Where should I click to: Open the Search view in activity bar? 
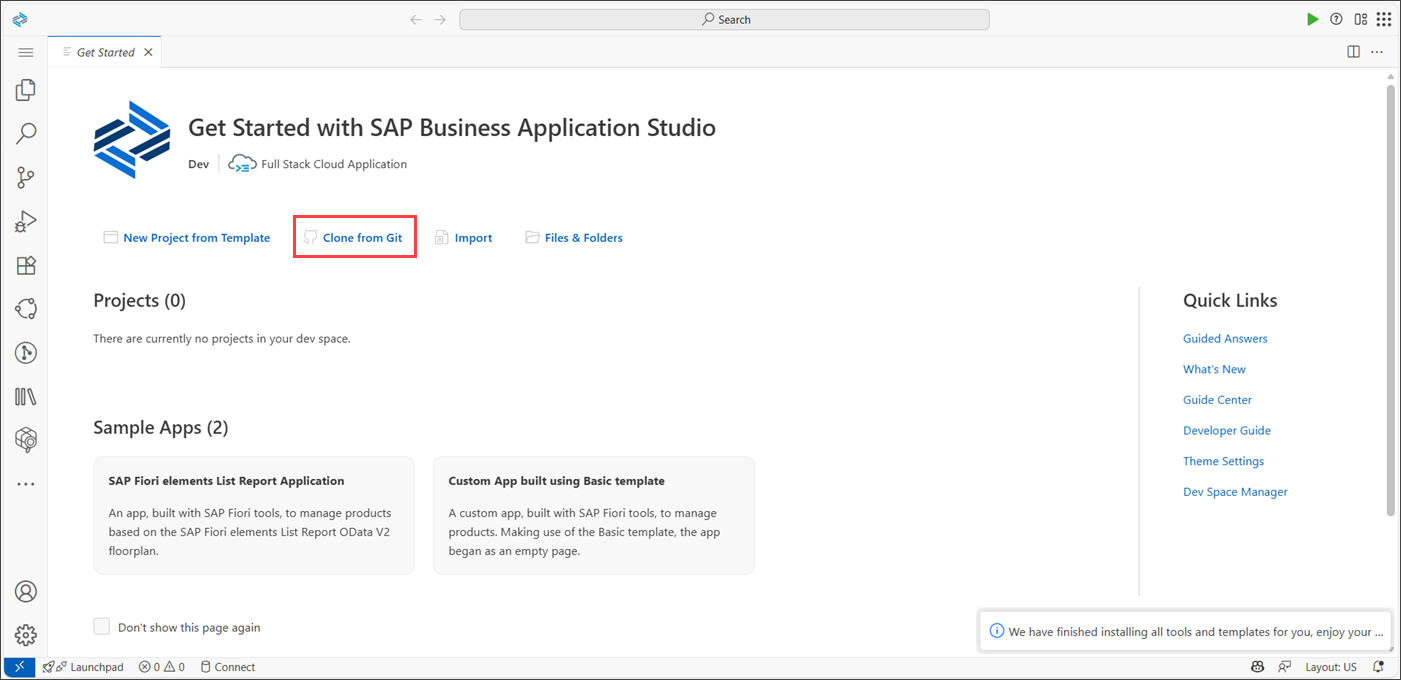[26, 133]
